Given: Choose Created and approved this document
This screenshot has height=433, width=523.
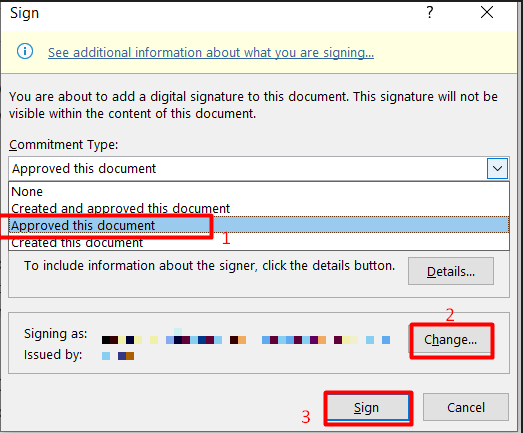Looking at the screenshot, I should (259, 208).
